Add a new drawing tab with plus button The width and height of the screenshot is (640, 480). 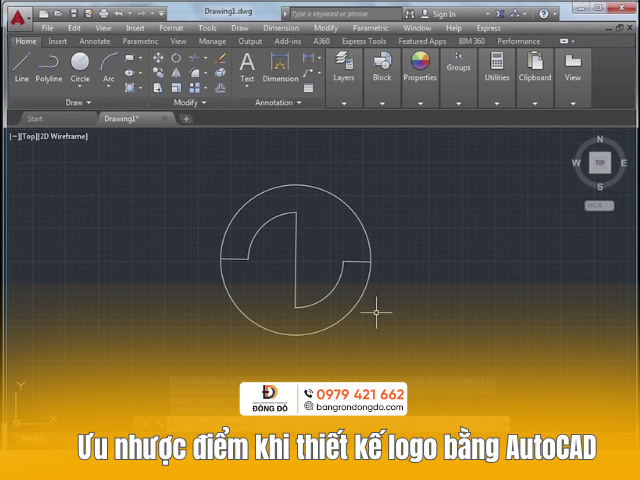click(186, 119)
